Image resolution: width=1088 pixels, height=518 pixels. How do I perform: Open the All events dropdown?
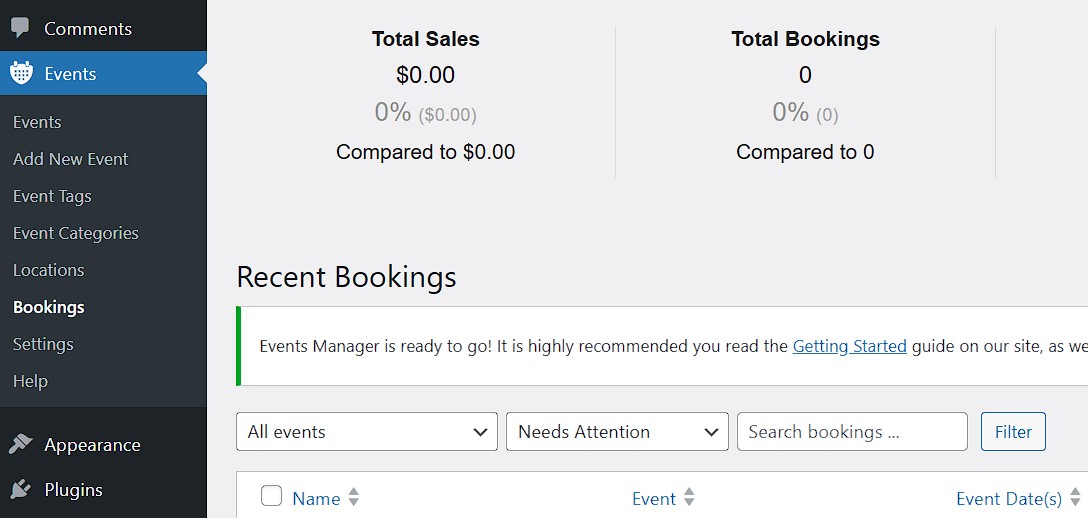[x=366, y=432]
